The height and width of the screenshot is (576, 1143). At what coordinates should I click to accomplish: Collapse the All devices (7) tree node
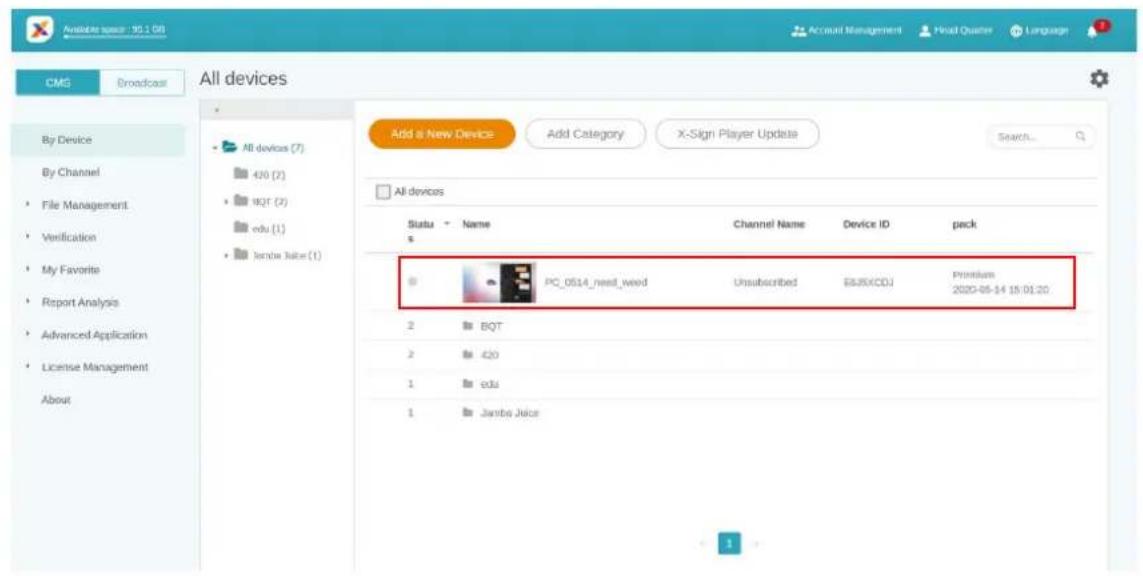[216, 148]
